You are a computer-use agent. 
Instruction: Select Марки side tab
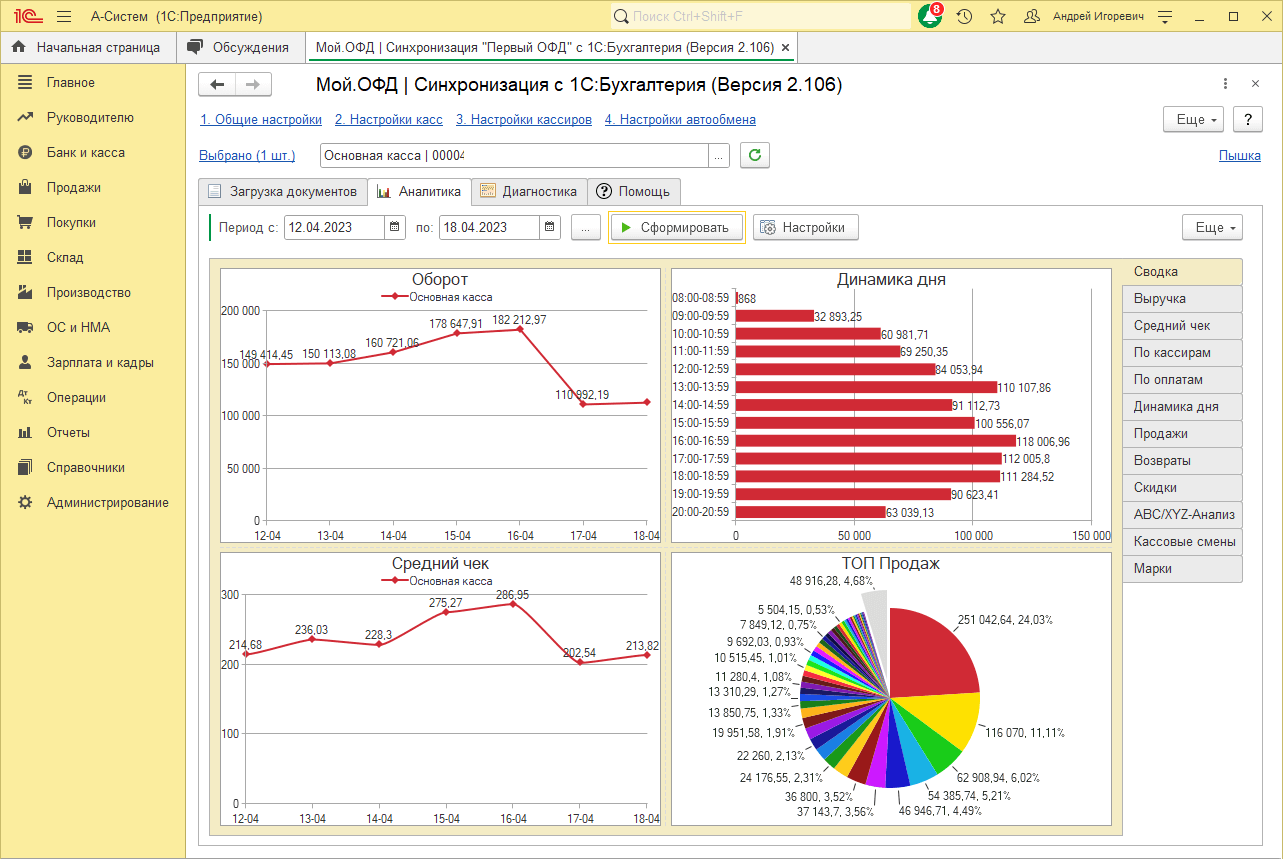(1182, 568)
